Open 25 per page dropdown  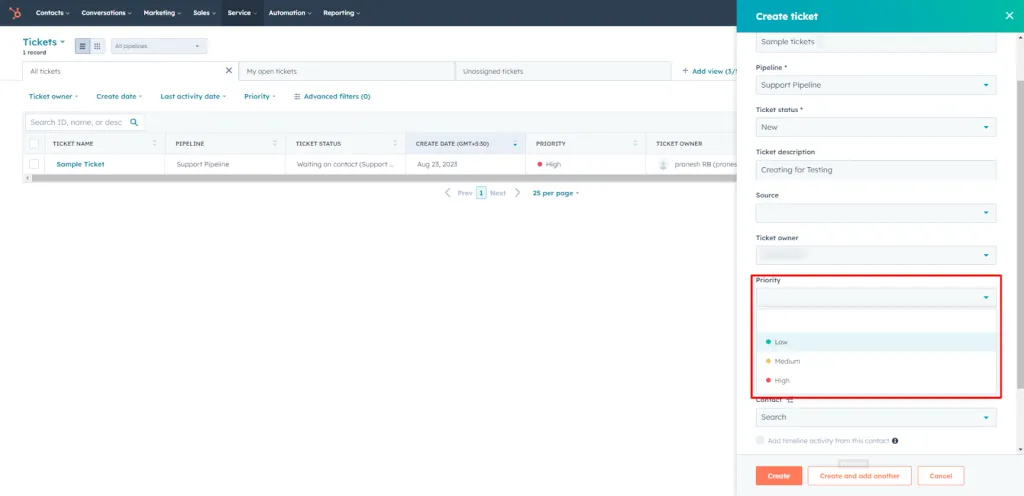tap(556, 193)
